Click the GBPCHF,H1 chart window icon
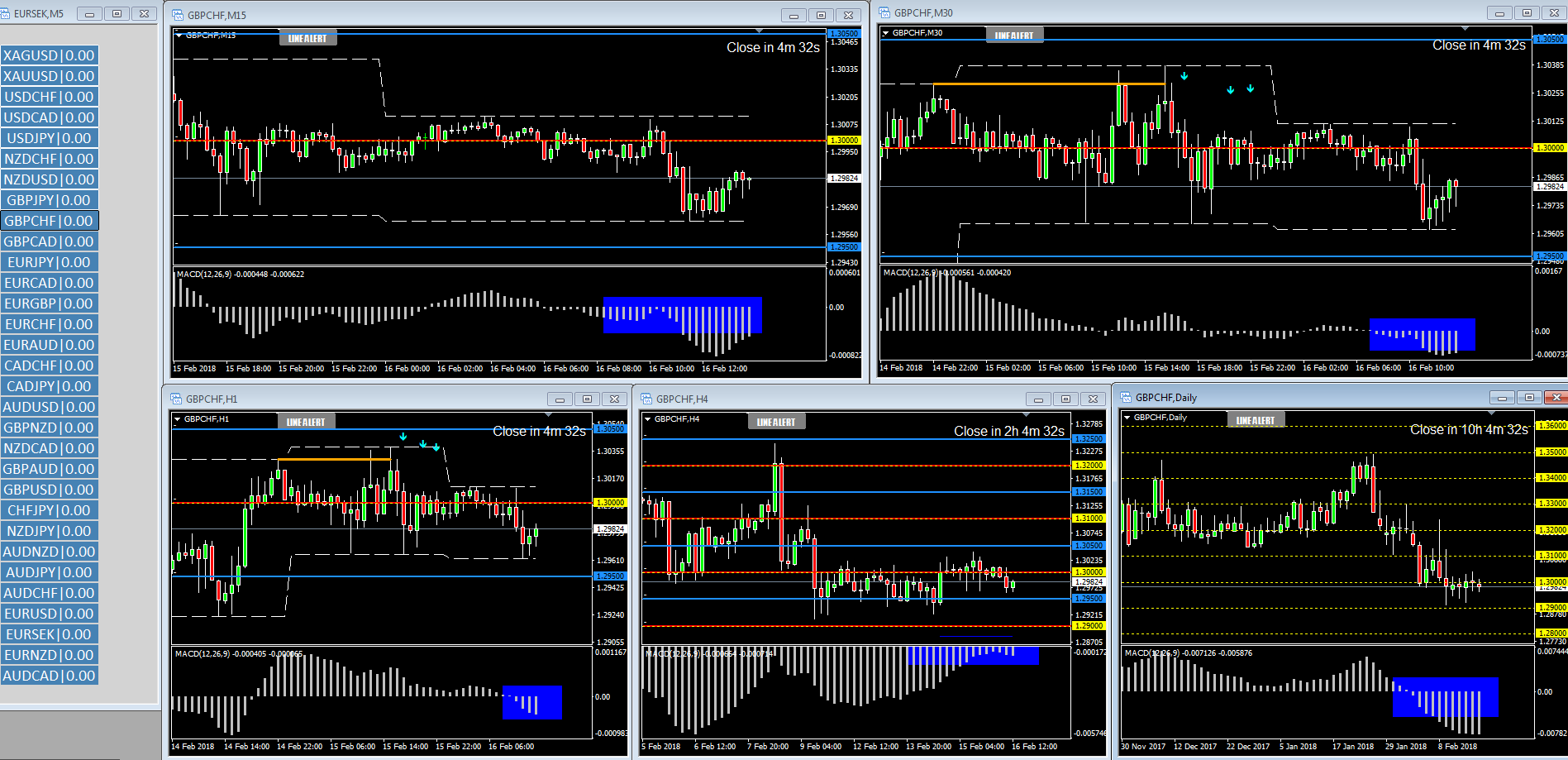Image resolution: width=1568 pixels, height=760 pixels. [176, 399]
